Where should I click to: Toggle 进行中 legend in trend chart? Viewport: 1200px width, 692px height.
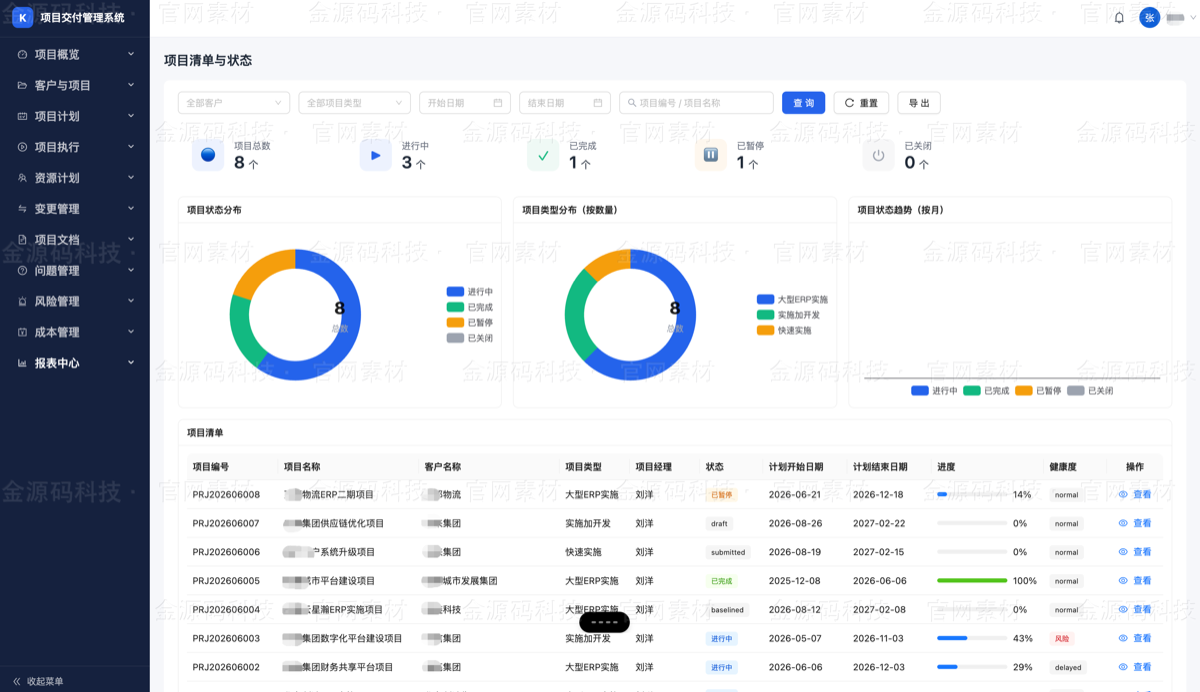pyautogui.click(x=934, y=391)
